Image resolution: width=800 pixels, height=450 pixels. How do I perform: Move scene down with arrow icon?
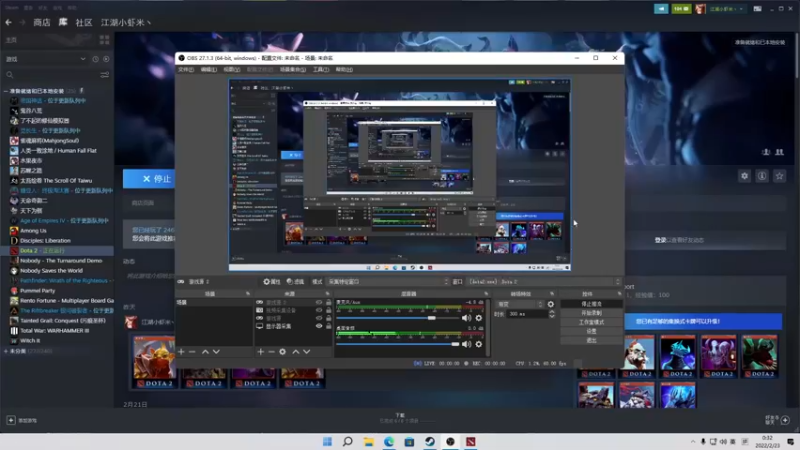pos(216,352)
